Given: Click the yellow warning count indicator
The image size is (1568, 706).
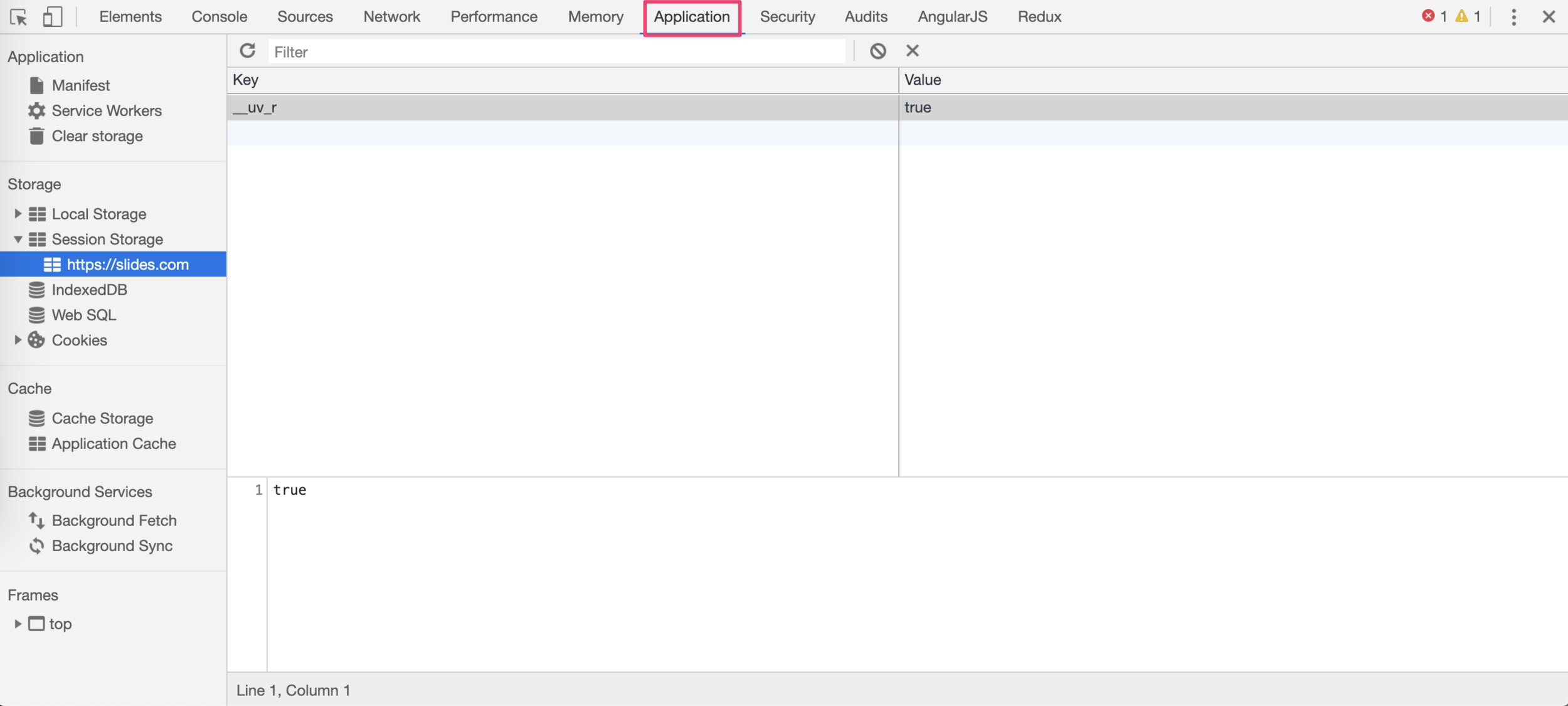Looking at the screenshot, I should (x=1468, y=16).
